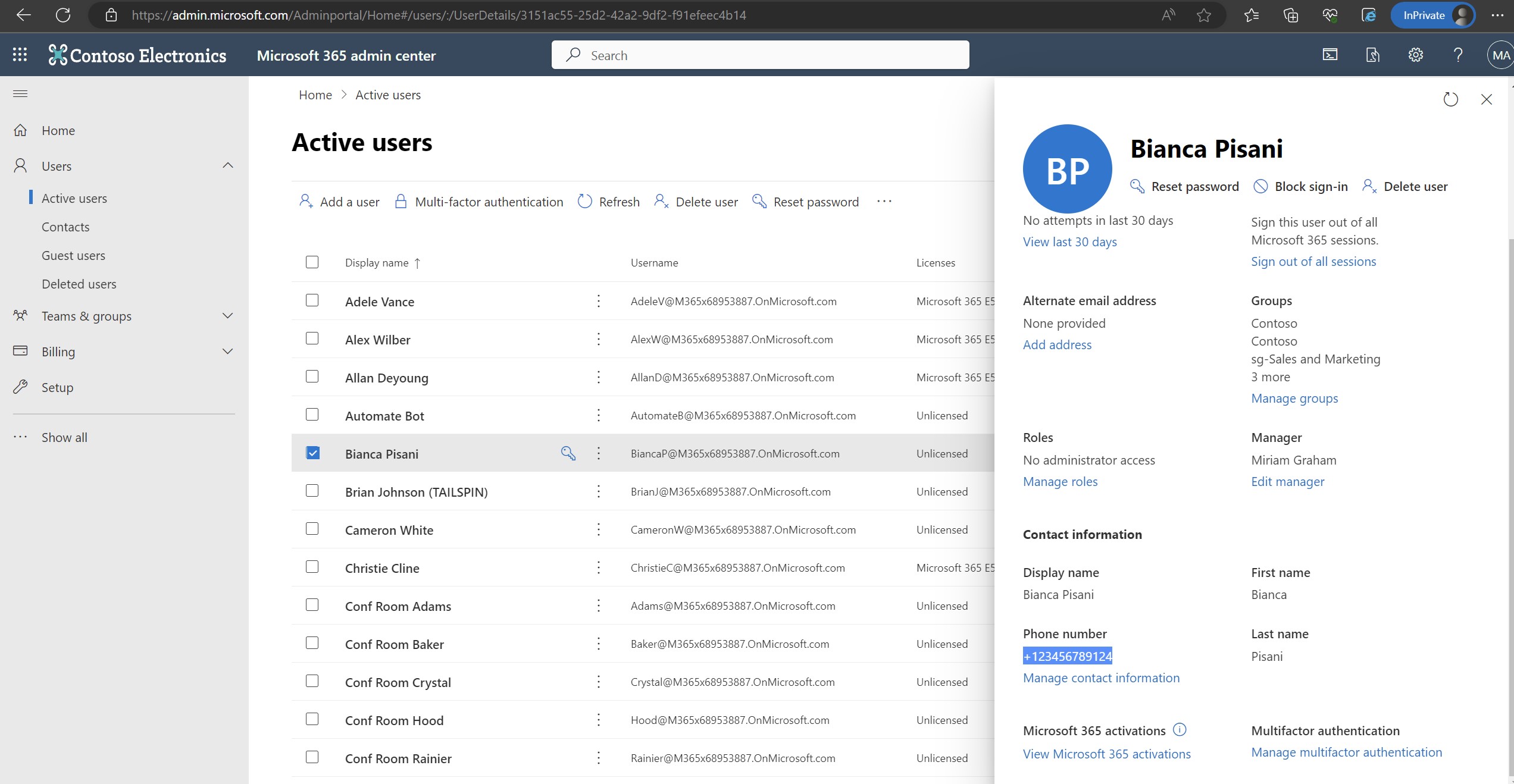Viewport: 1514px width, 784px height.
Task: Open more actions for Christie Cline
Action: pos(599,567)
